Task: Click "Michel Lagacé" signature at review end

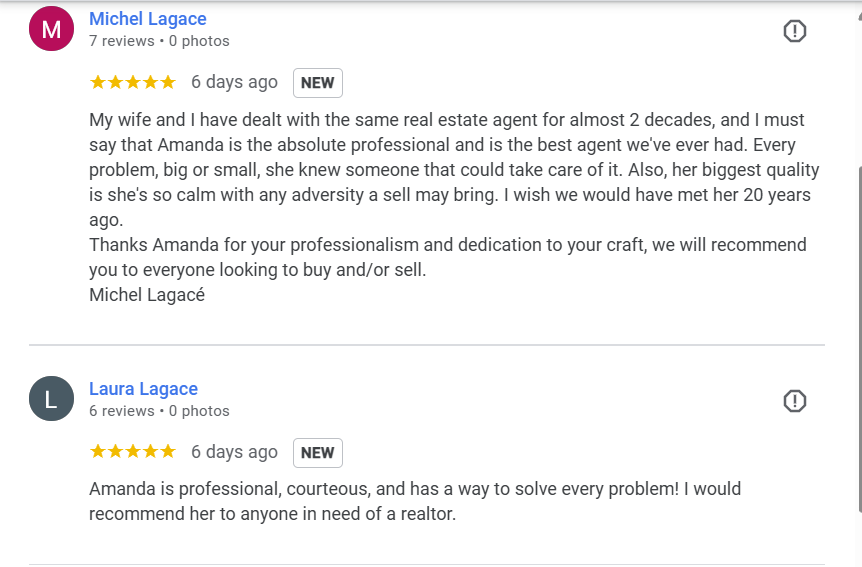Action: pyautogui.click(x=147, y=295)
